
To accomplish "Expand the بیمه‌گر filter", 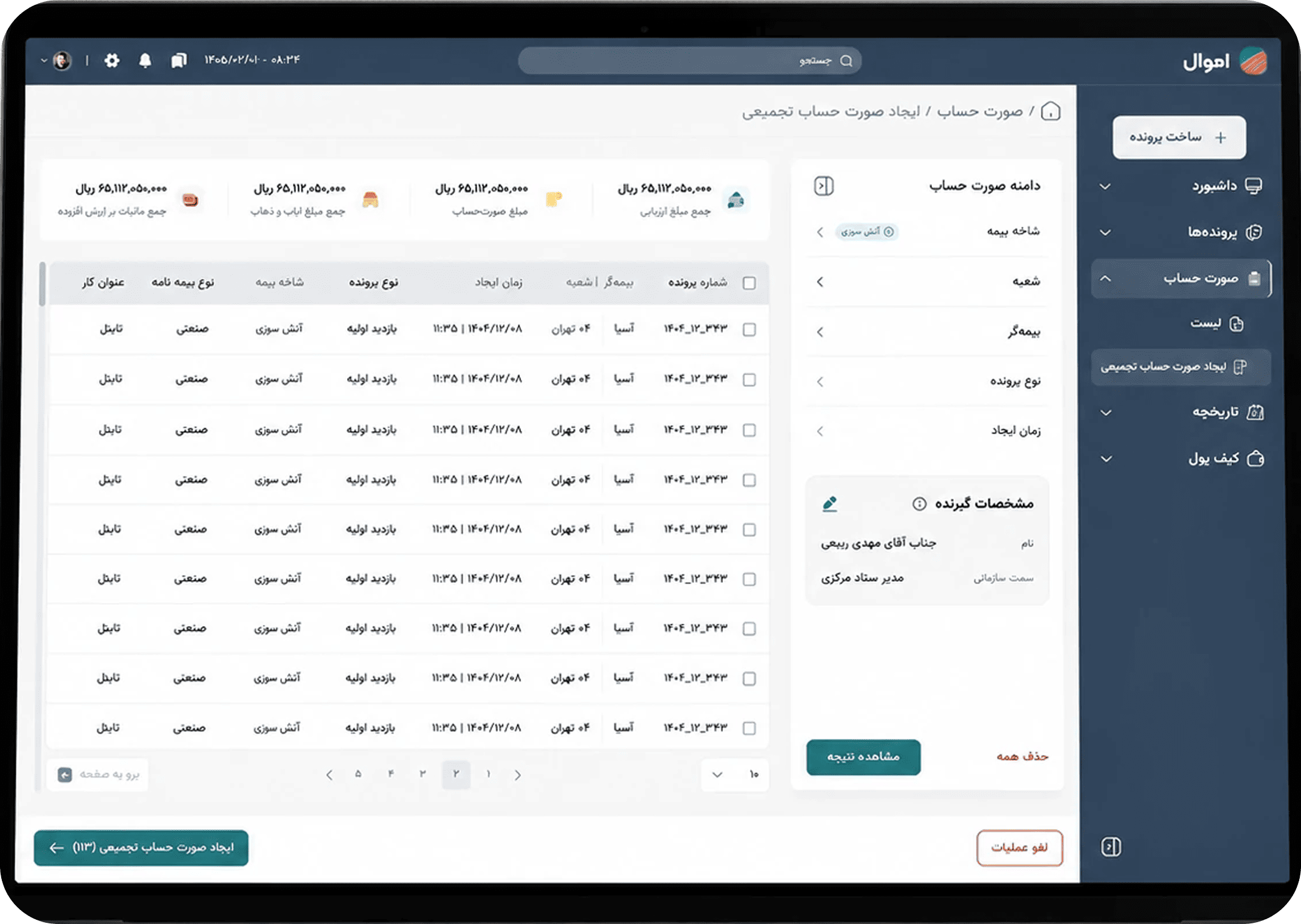I will click(x=820, y=331).
